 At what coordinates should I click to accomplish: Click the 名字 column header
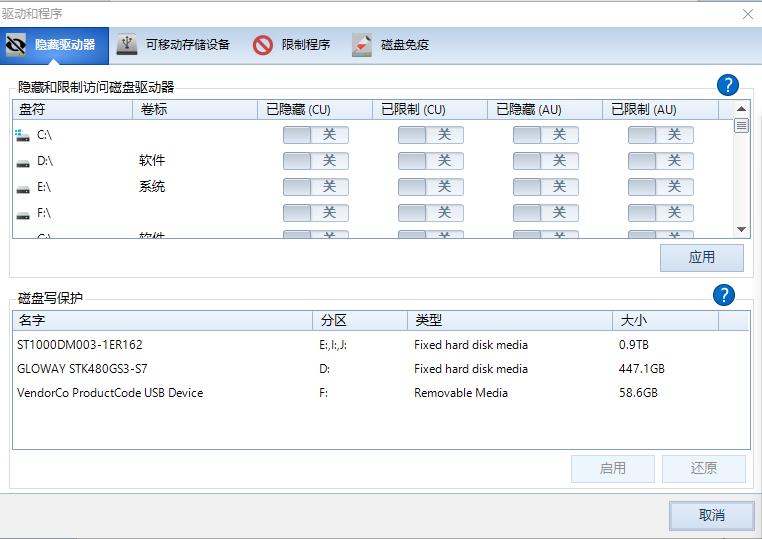coord(163,321)
